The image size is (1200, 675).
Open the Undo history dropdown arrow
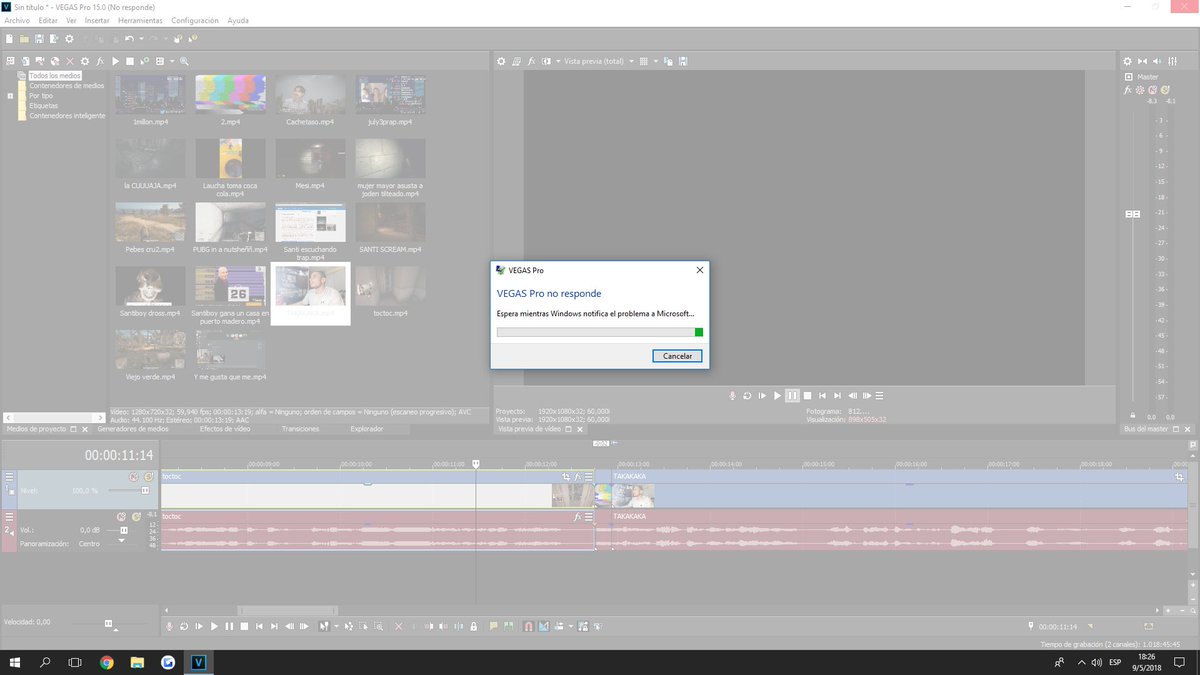click(141, 39)
